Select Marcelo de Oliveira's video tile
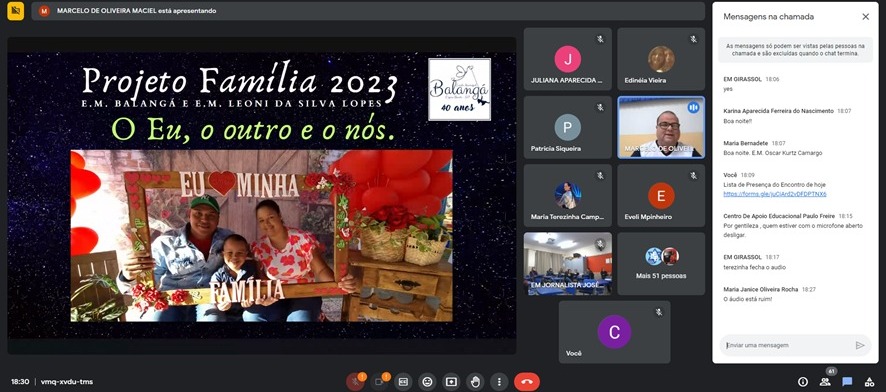The height and width of the screenshot is (392, 886). coord(661,127)
